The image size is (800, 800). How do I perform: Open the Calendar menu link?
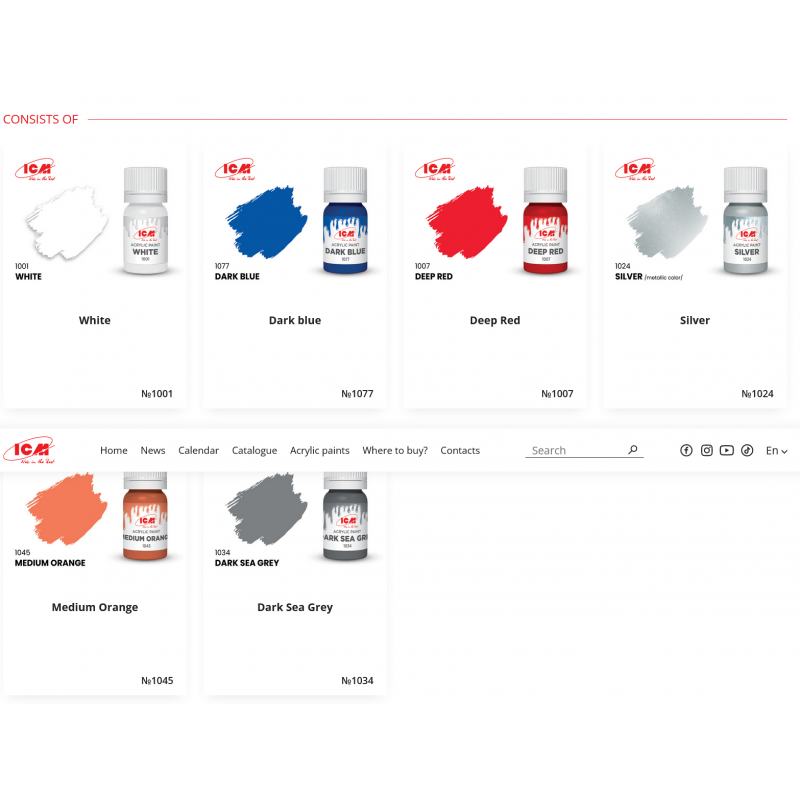pyautogui.click(x=198, y=451)
